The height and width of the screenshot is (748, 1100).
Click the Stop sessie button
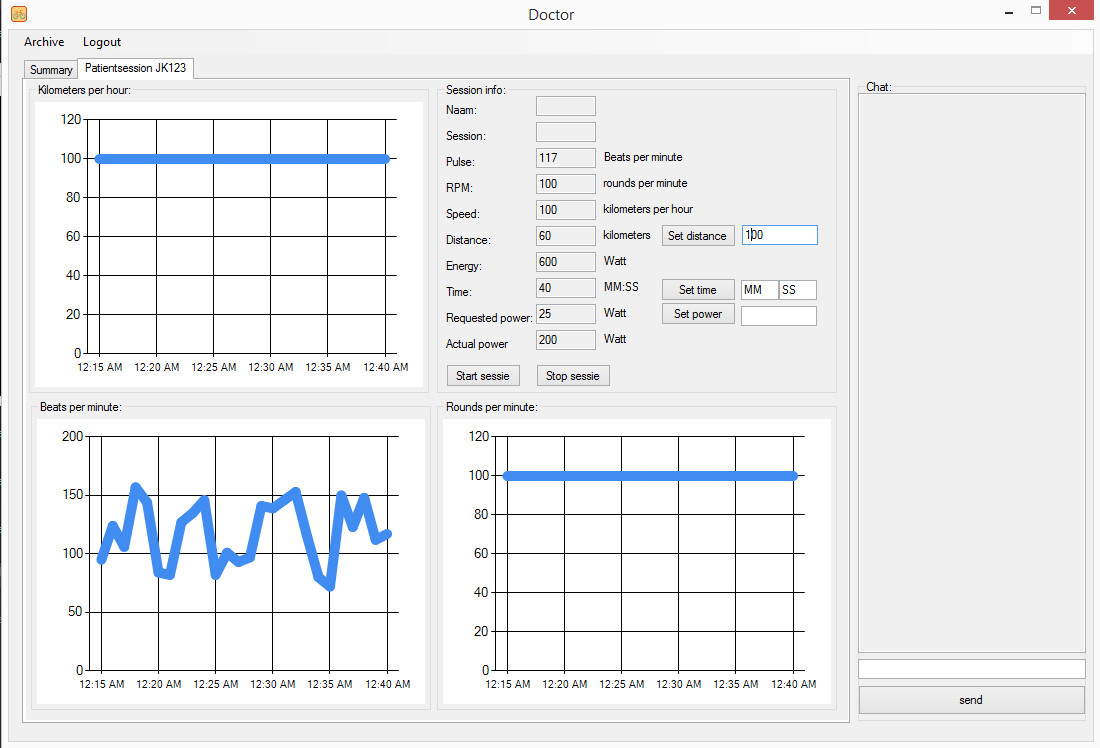coord(573,376)
